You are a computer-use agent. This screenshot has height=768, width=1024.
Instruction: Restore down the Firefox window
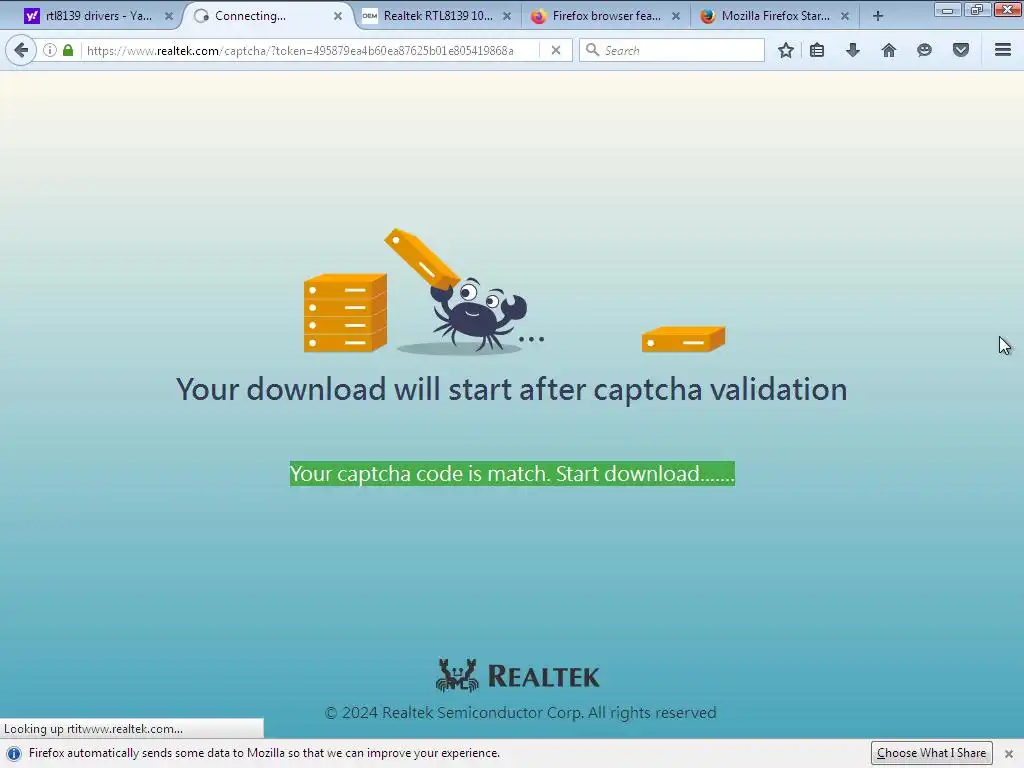pyautogui.click(x=976, y=10)
